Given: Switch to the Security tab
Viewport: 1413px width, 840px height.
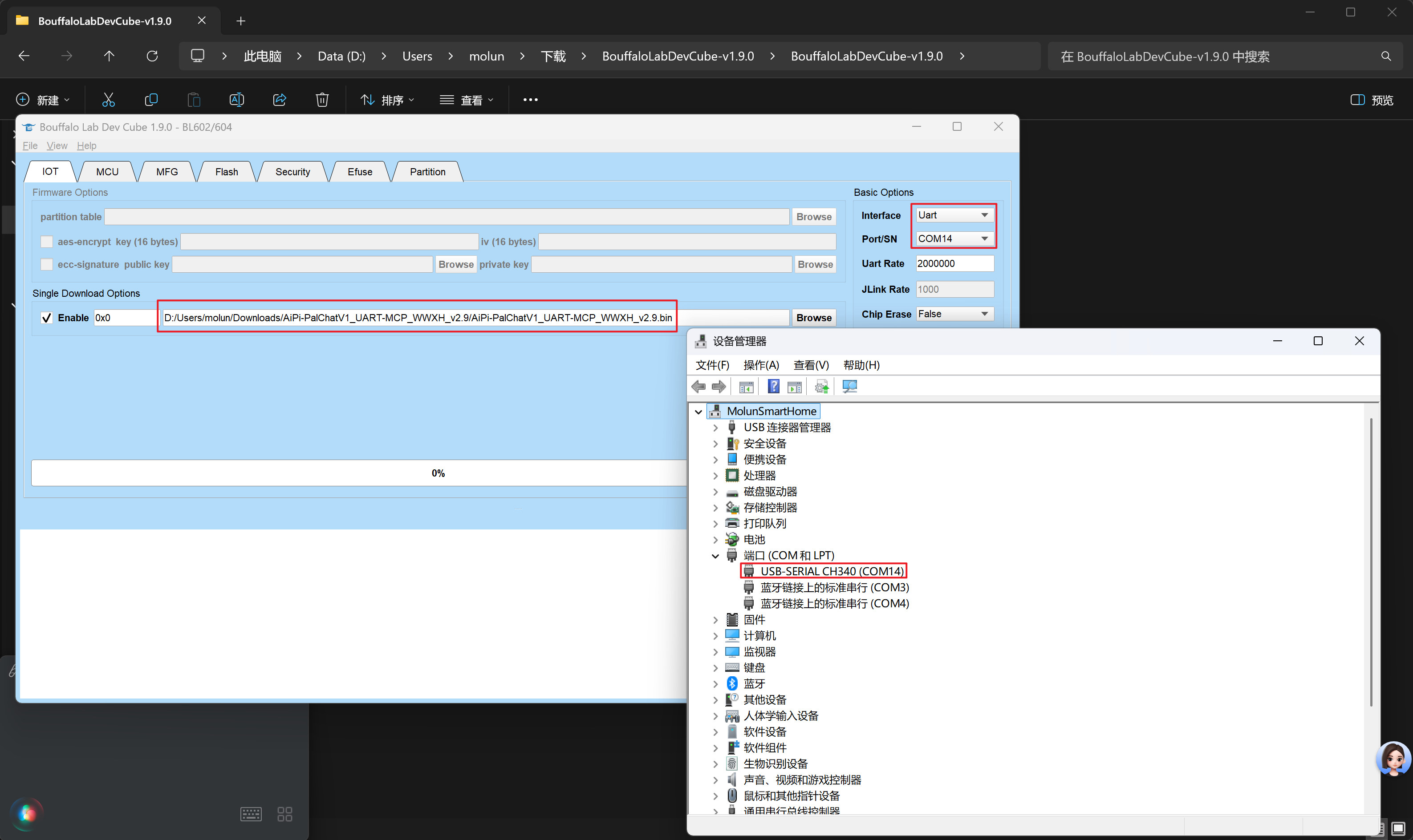Looking at the screenshot, I should [x=293, y=171].
